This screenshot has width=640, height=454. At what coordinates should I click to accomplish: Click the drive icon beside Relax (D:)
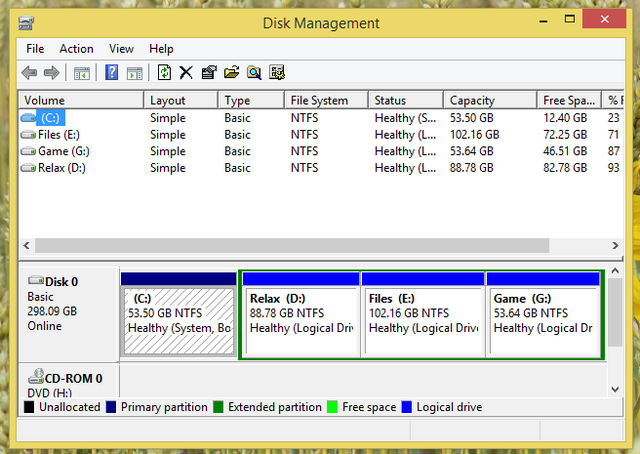(28, 168)
